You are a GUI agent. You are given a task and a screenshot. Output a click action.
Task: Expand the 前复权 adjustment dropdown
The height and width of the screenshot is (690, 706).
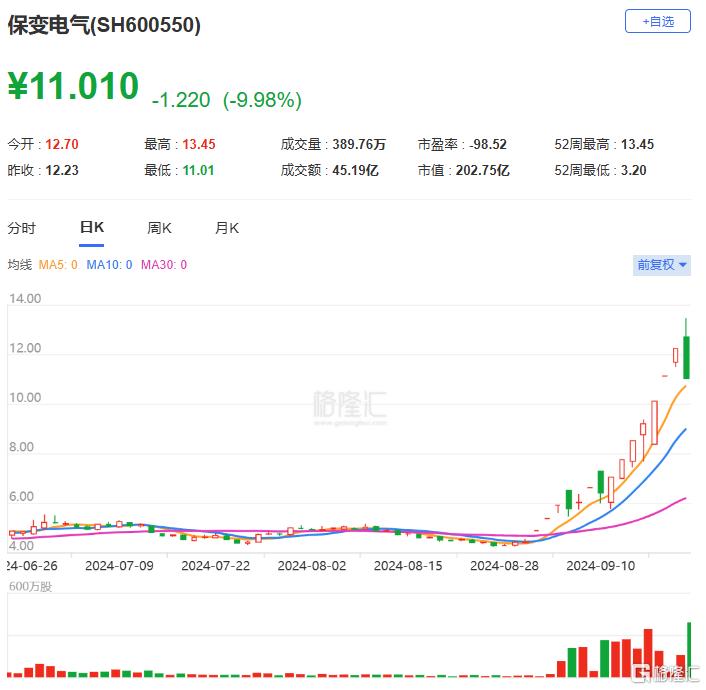click(x=661, y=264)
